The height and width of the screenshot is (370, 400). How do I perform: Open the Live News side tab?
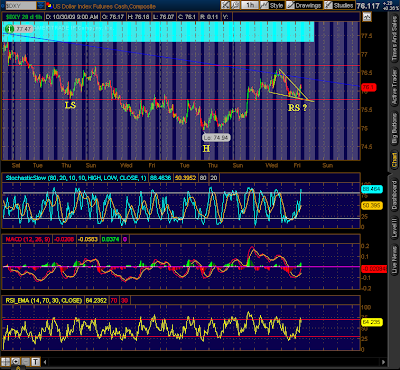tap(394, 260)
